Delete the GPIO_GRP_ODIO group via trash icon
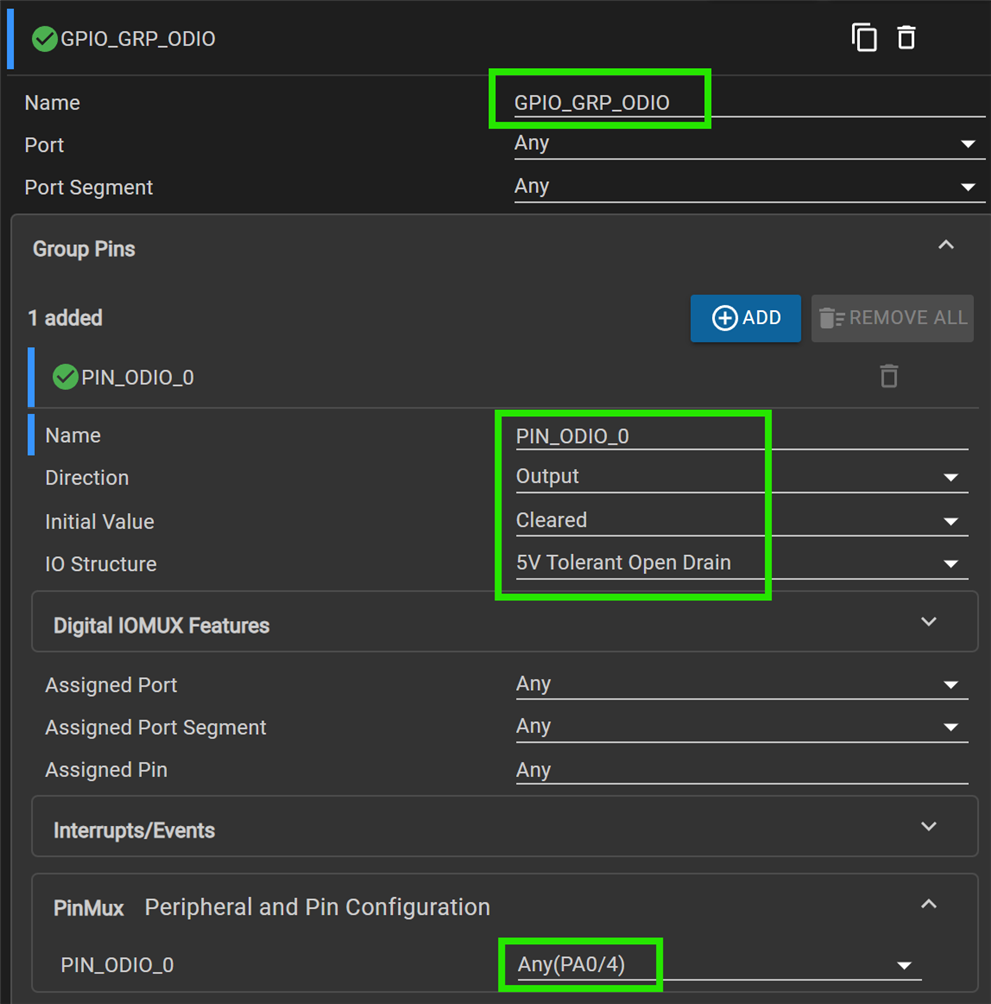Screen dimensions: 991x1004 pos(906,38)
